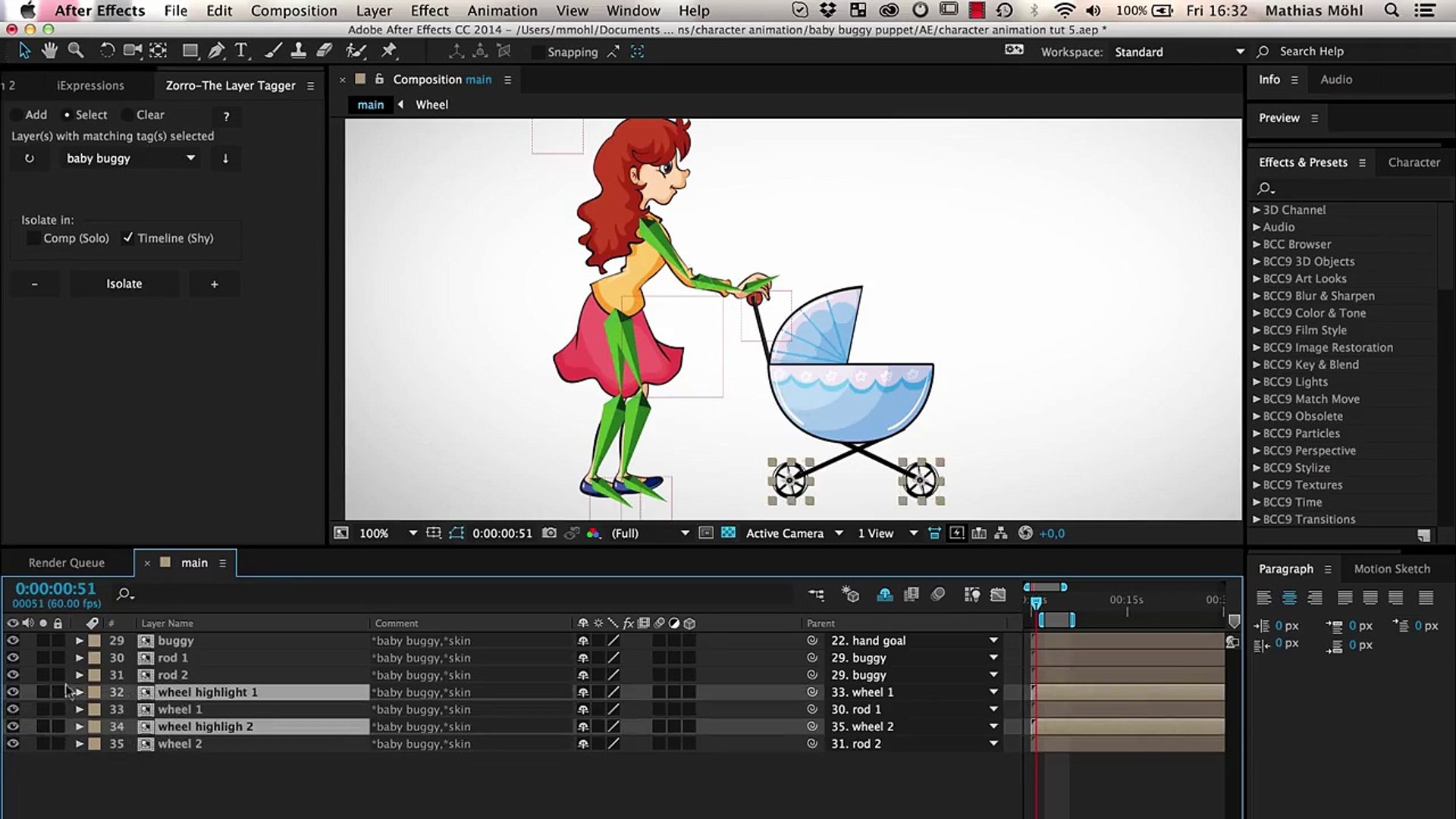1456x819 pixels.
Task: Click the buggy layer label color swatch
Action: pos(95,641)
